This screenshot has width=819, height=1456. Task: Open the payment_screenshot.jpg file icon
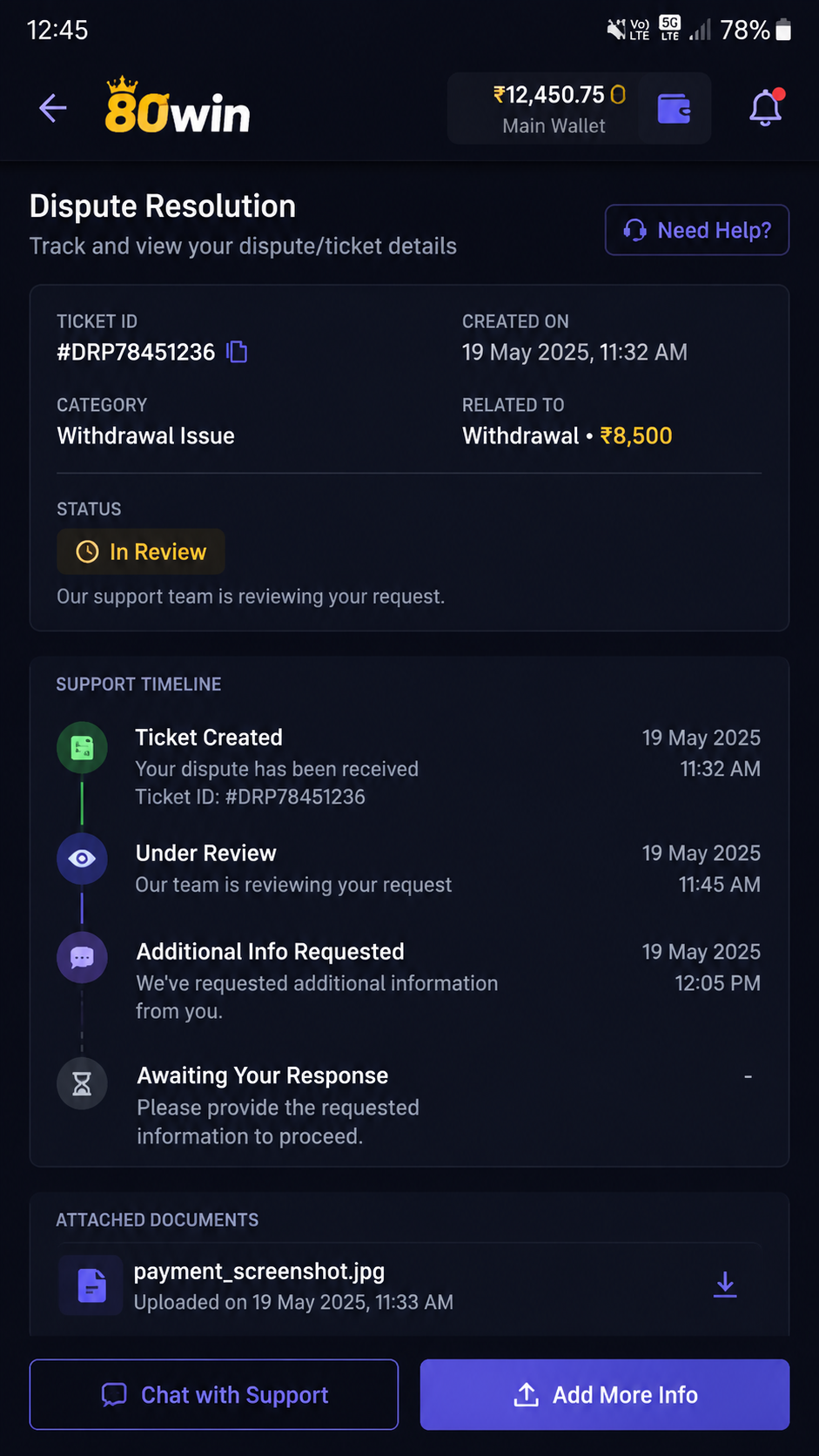[91, 1284]
